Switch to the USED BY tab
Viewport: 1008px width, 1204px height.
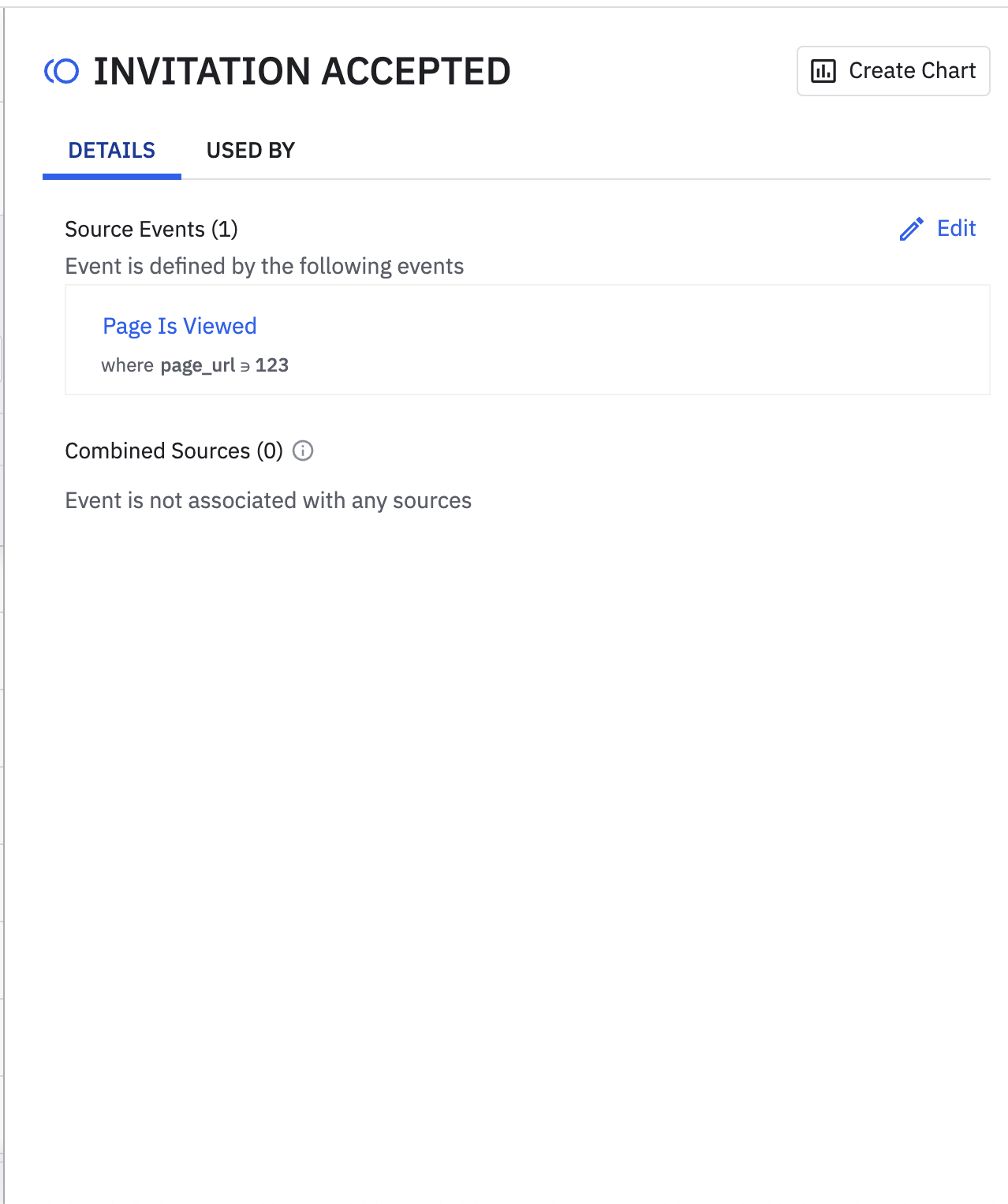[250, 150]
